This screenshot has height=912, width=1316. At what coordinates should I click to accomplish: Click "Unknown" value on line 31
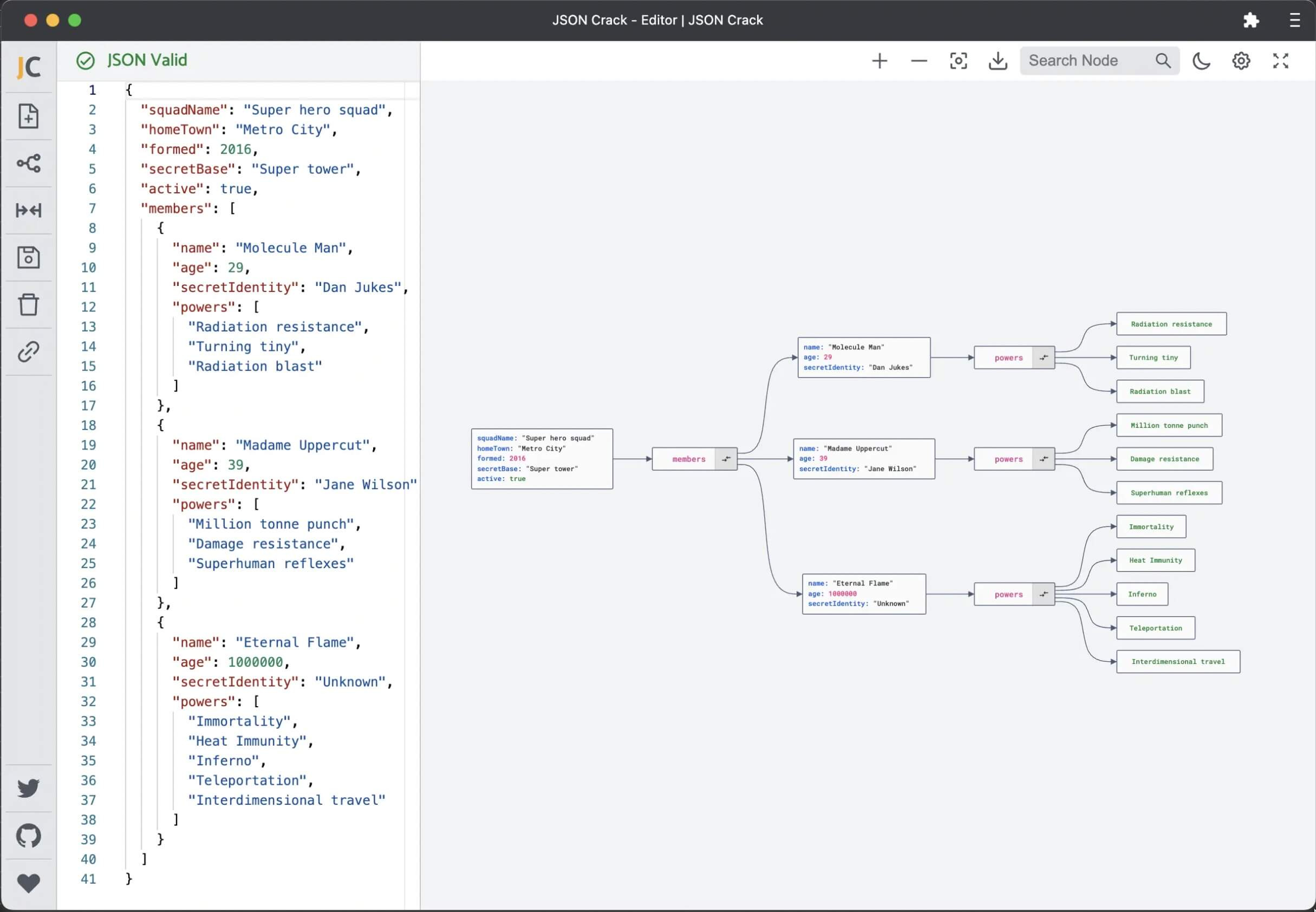pos(350,682)
